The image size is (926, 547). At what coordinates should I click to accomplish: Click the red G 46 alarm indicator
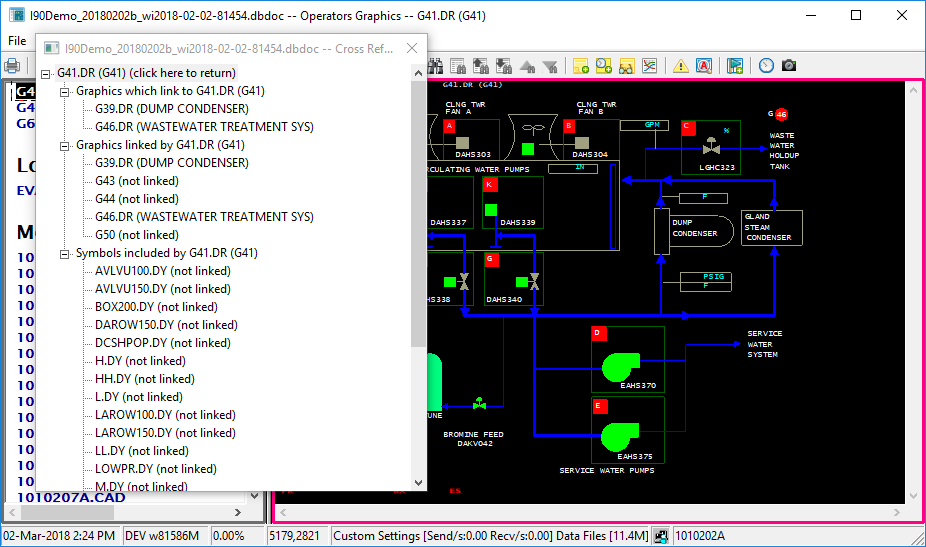coord(781,114)
